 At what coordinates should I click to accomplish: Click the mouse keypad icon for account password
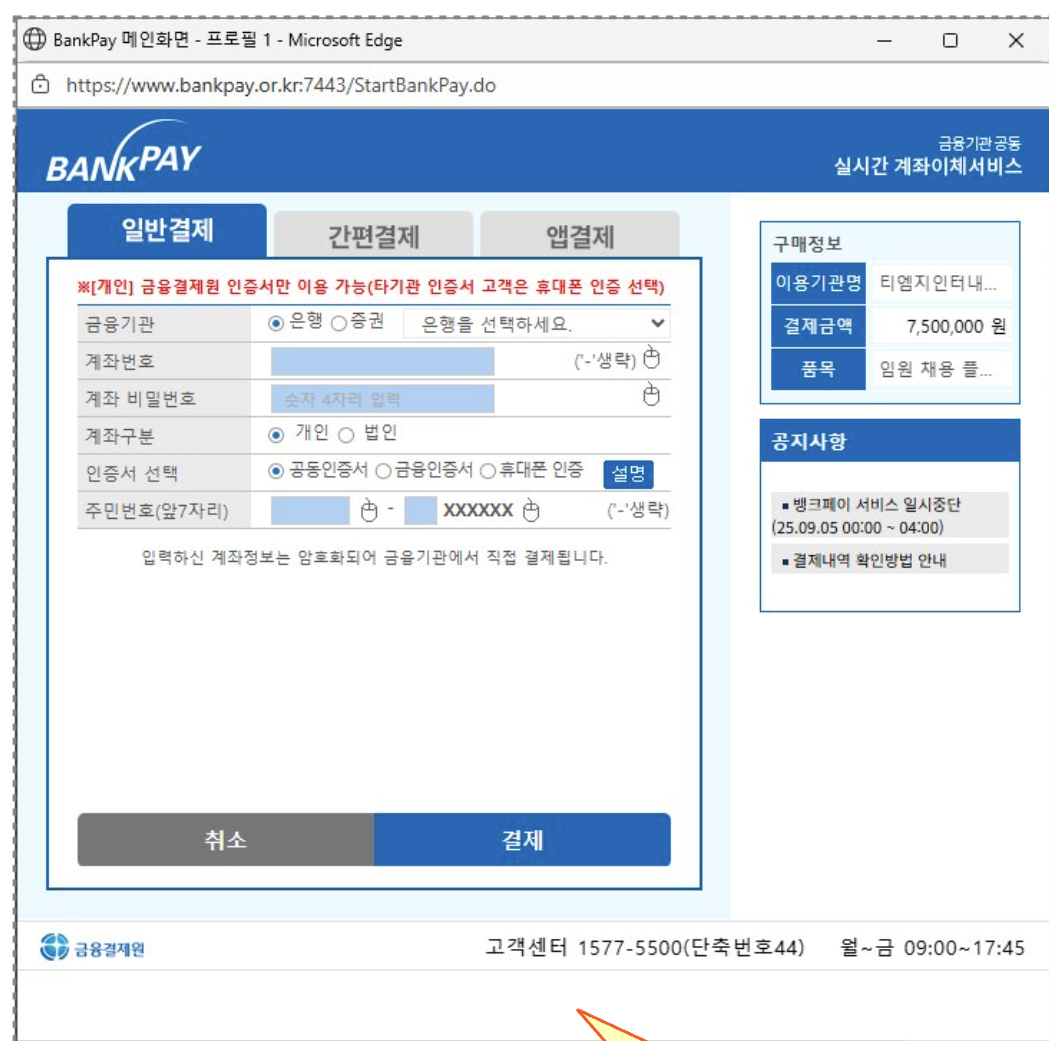pyautogui.click(x=651, y=395)
